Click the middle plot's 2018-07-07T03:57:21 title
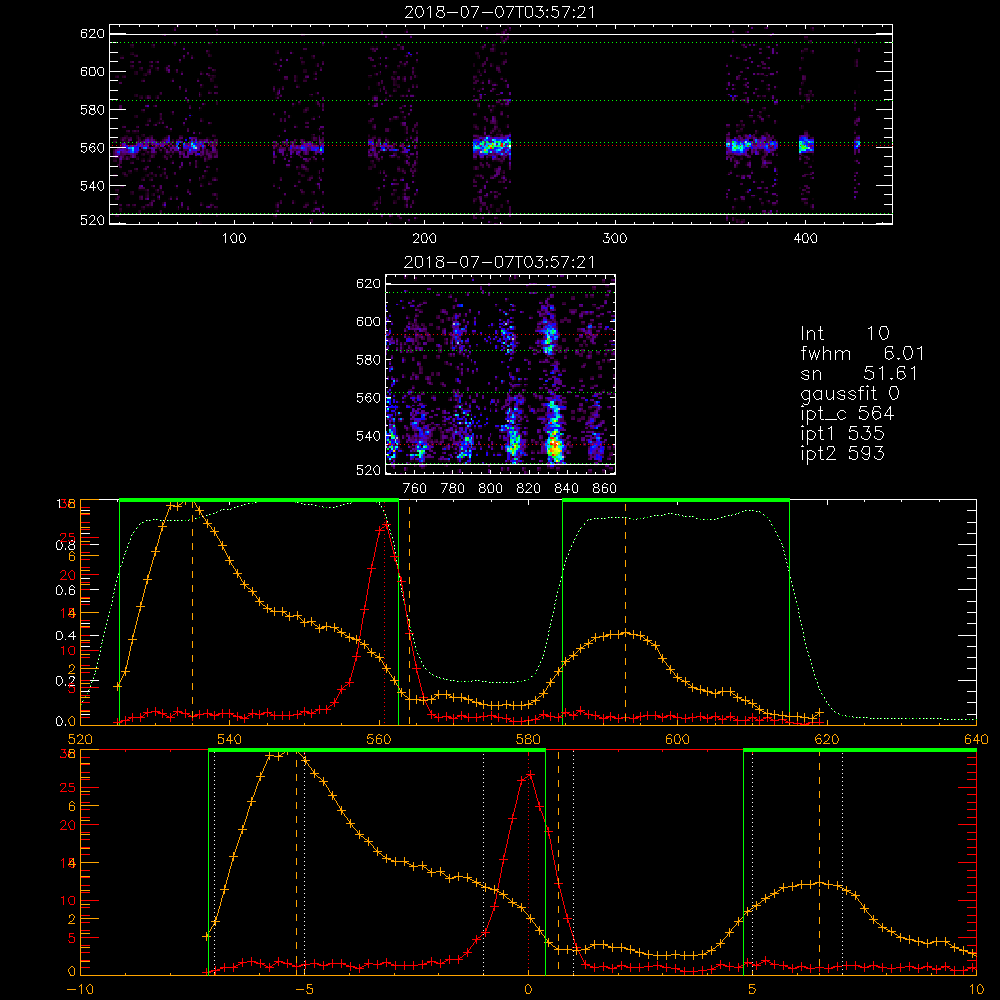The image size is (1000, 1000). tap(500, 262)
